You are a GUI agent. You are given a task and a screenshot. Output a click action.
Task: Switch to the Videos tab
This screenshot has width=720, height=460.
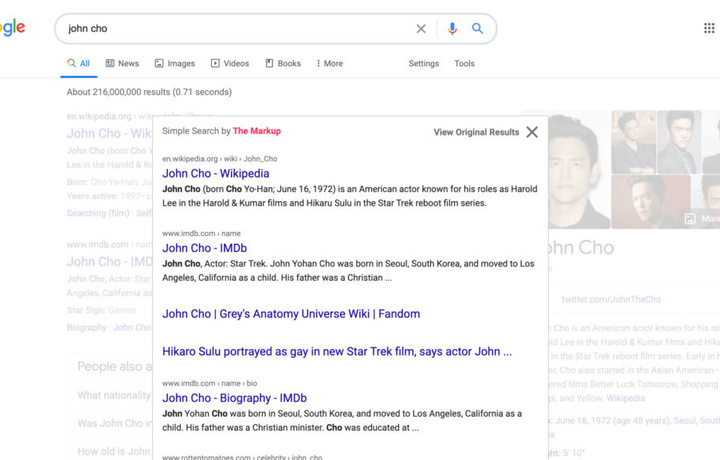click(230, 63)
